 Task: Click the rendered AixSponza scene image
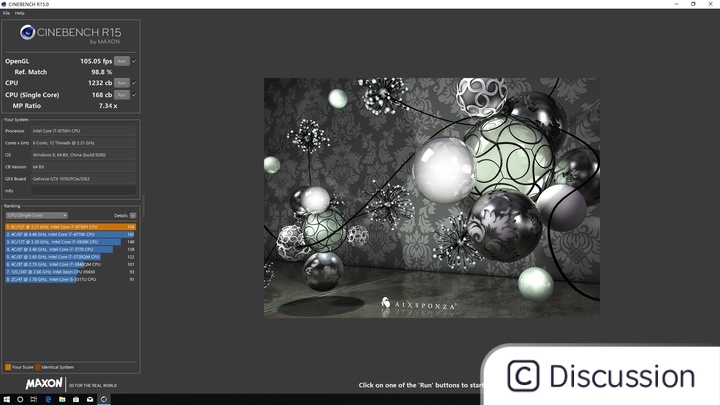pos(432,197)
